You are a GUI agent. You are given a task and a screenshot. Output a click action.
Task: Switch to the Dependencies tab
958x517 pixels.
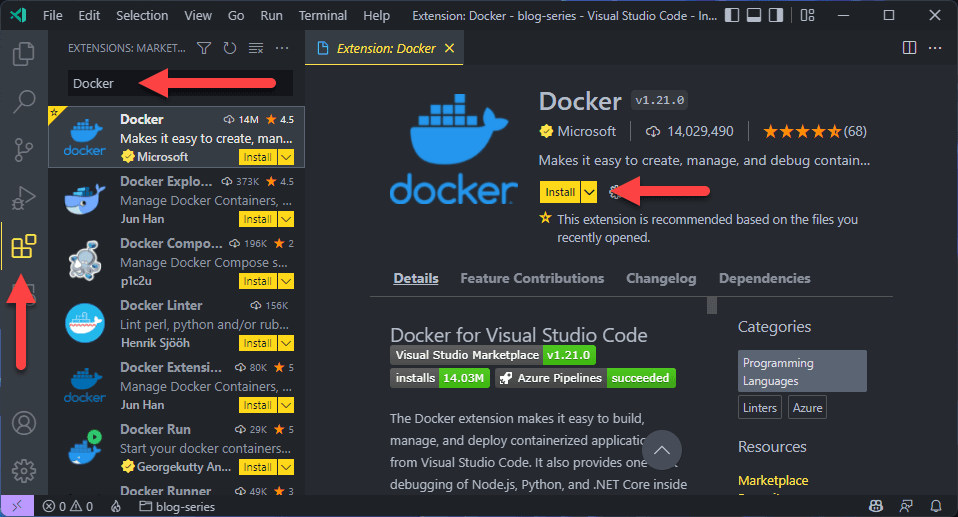point(764,279)
